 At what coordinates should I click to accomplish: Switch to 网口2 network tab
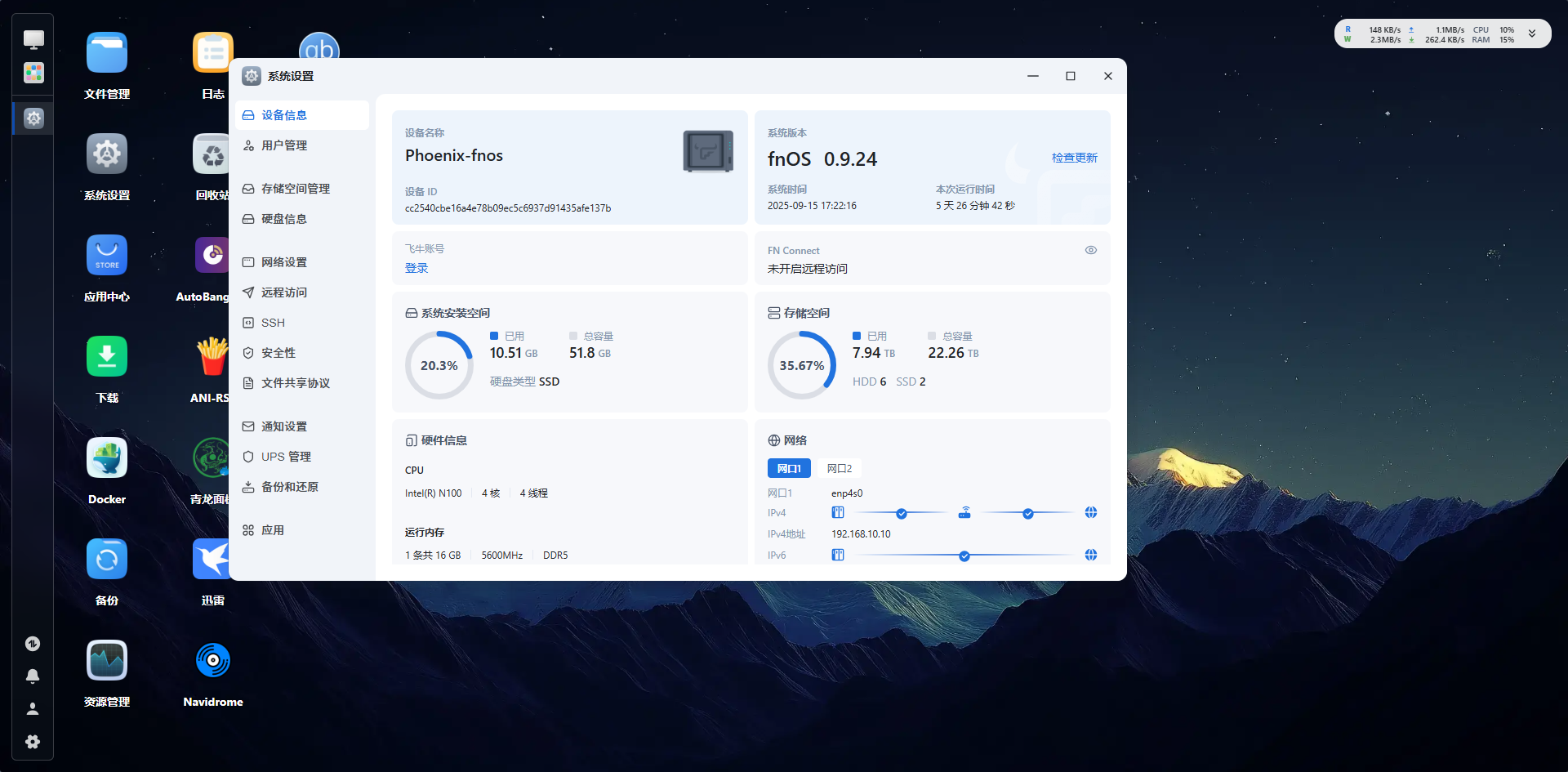pyautogui.click(x=840, y=468)
